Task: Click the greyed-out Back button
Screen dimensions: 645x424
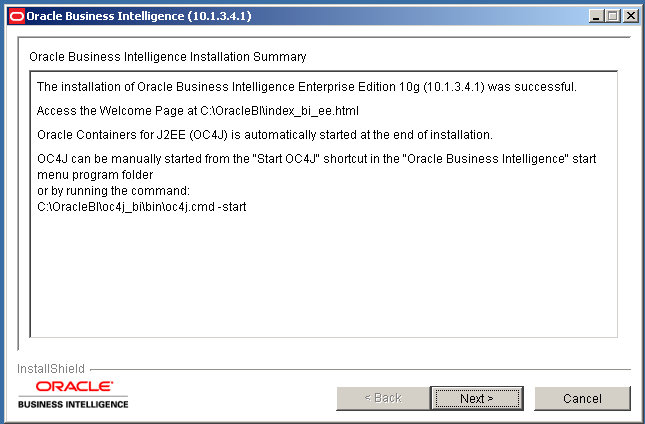Action: 382,398
